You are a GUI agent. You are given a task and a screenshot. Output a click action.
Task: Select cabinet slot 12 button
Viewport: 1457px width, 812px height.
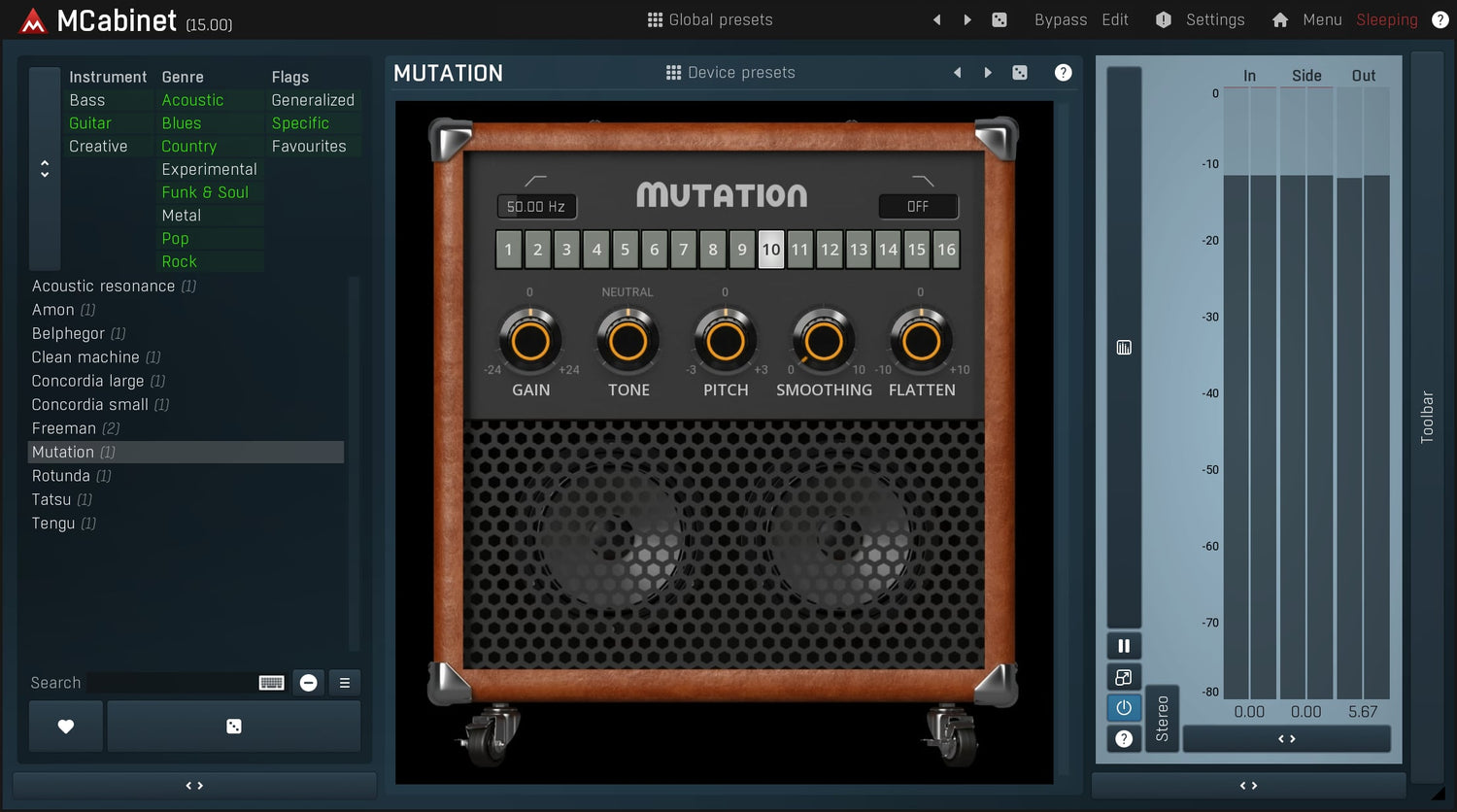[x=830, y=250]
